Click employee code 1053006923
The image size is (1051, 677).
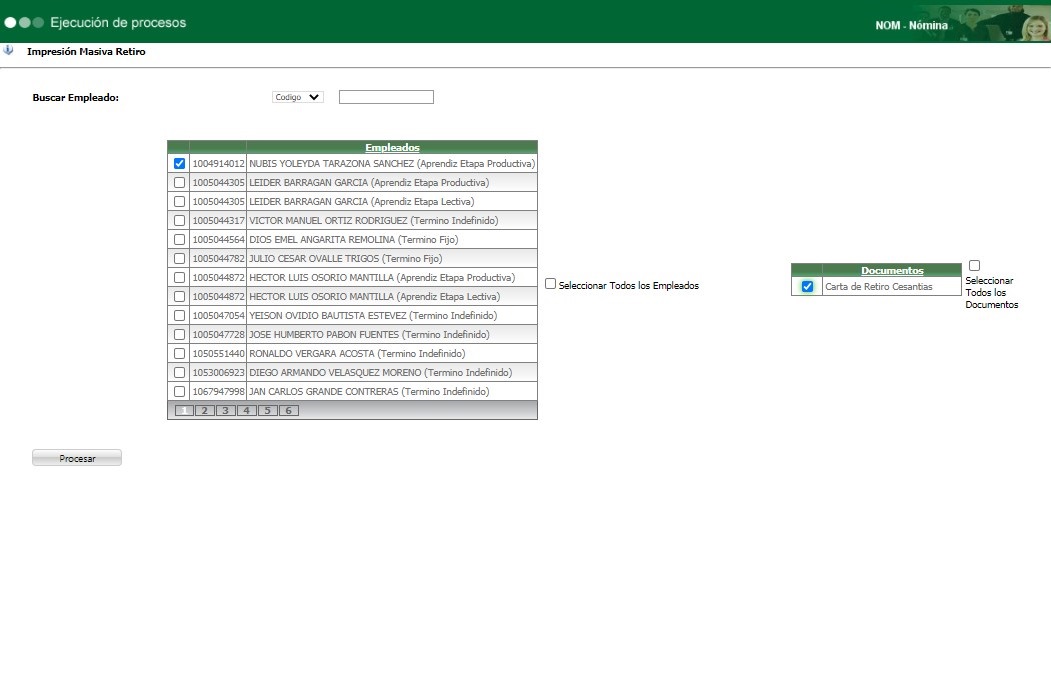[x=219, y=372]
